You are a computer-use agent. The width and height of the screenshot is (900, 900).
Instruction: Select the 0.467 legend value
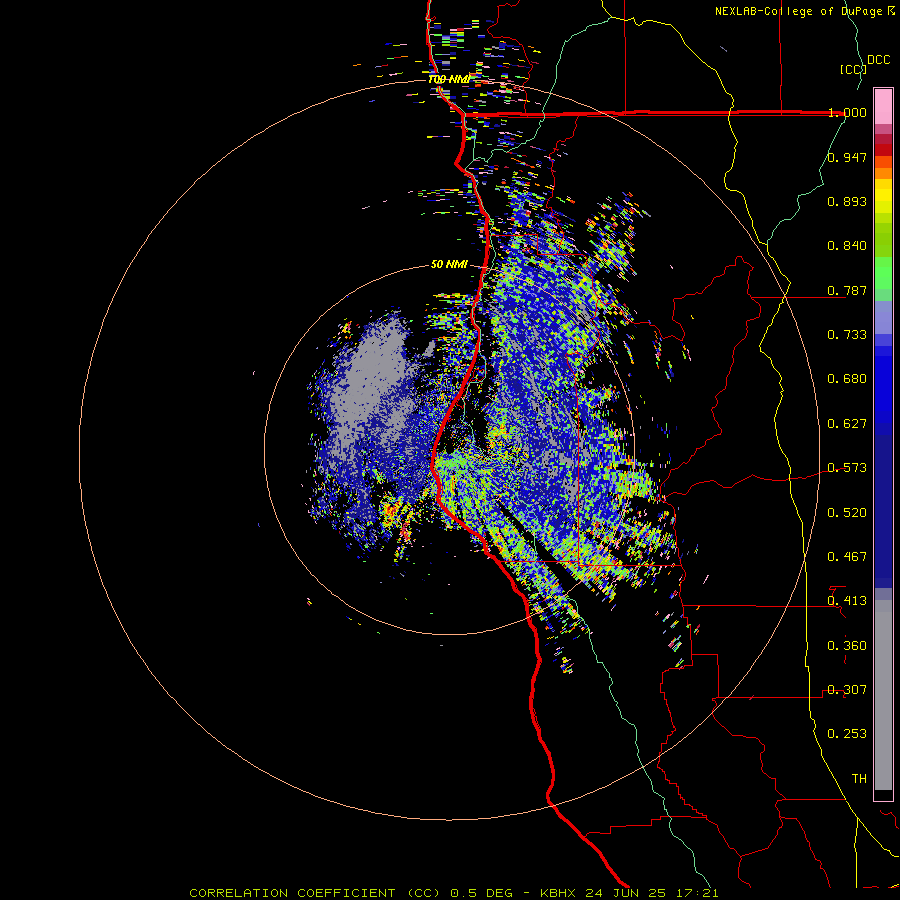[x=847, y=557]
